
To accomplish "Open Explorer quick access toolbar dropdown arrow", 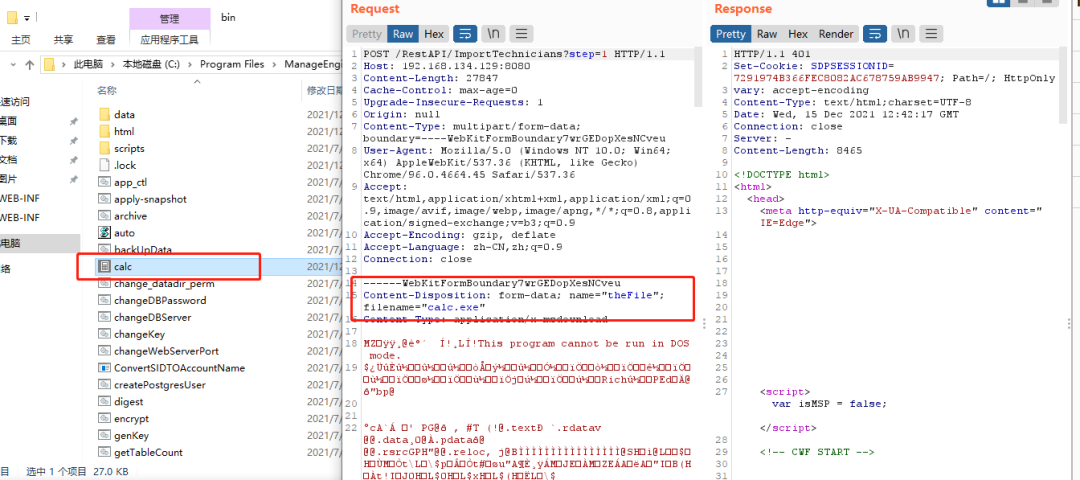I will pyautogui.click(x=26, y=17).
